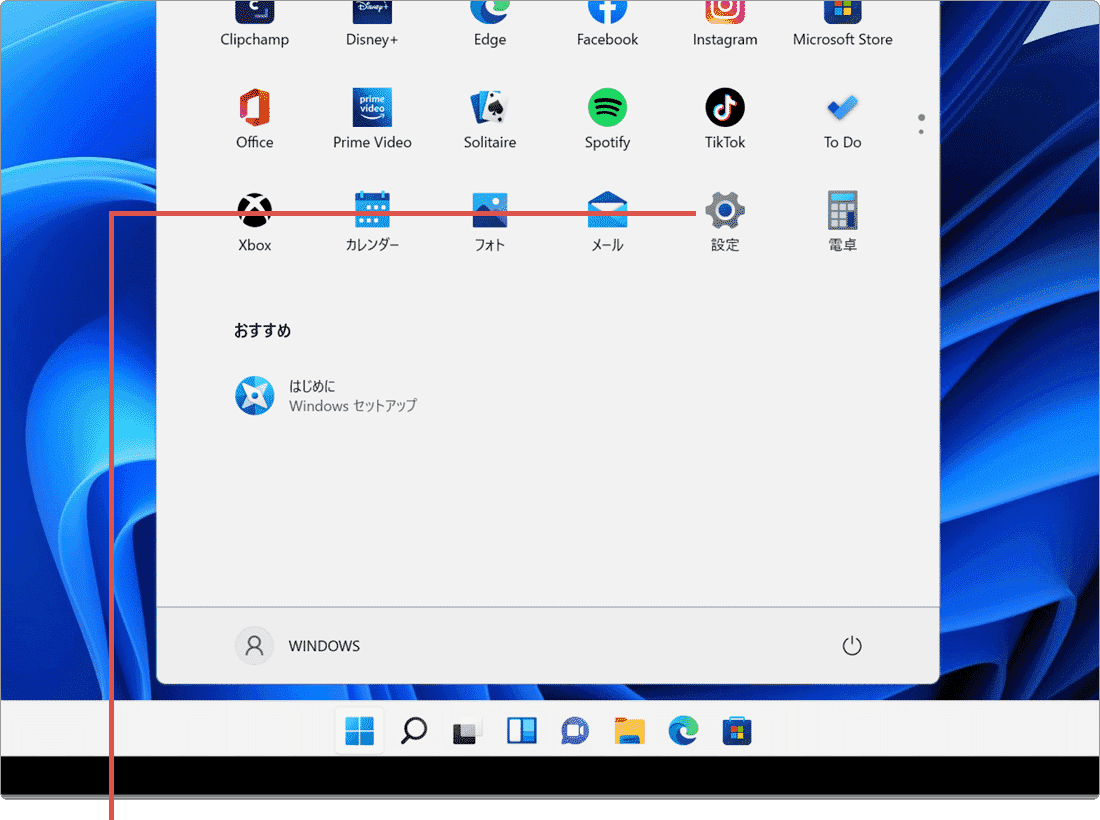Open the Facebook app
1100x820 pixels.
tap(608, 25)
